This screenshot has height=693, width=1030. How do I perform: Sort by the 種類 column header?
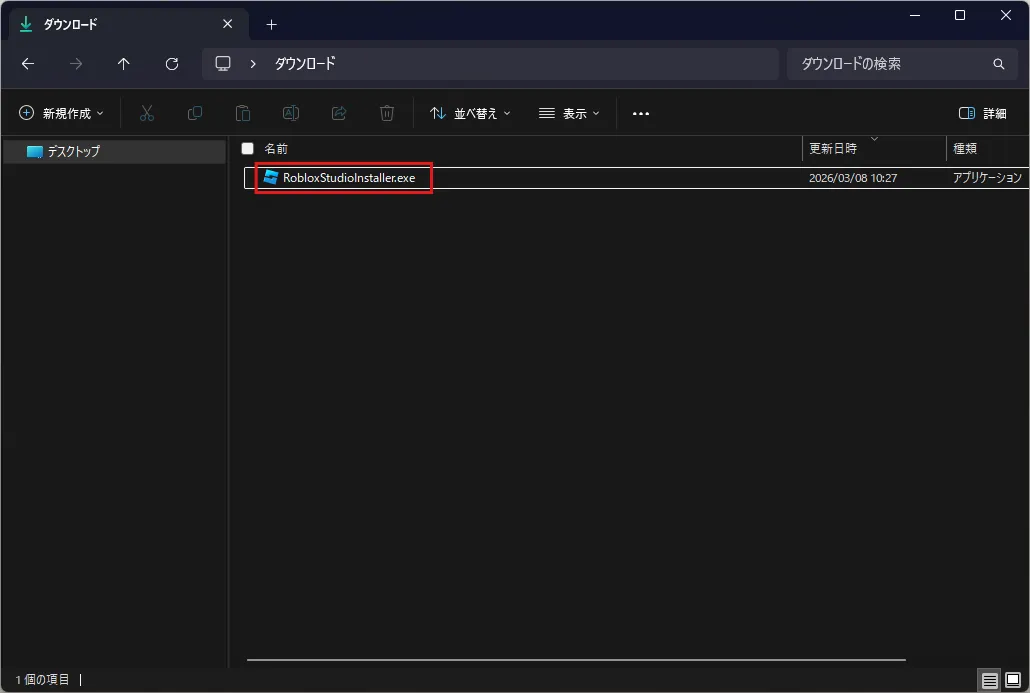point(964,148)
